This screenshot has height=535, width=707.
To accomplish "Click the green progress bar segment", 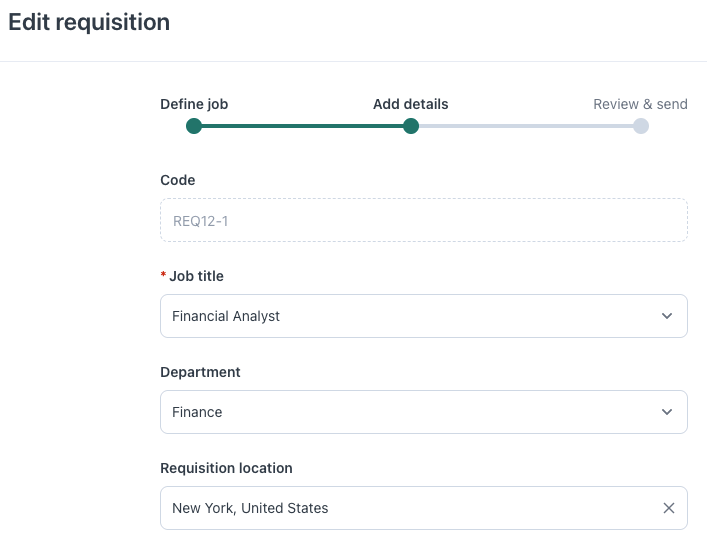I will [302, 126].
